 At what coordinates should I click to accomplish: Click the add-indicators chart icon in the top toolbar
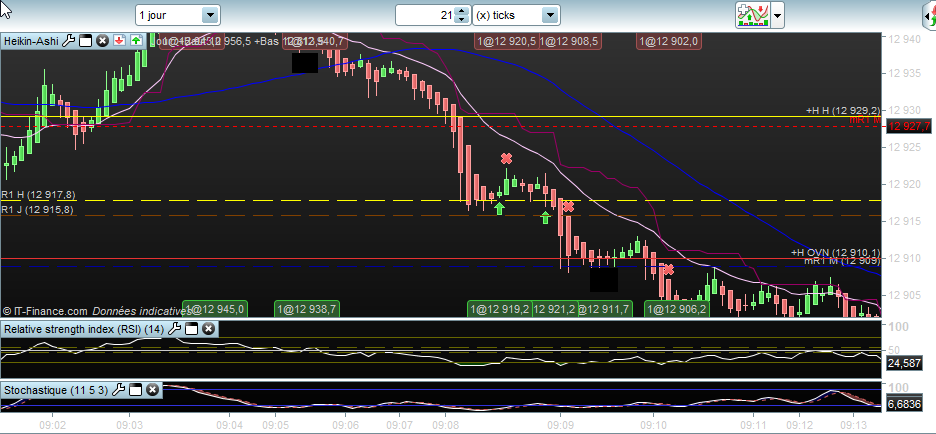[x=752, y=15]
